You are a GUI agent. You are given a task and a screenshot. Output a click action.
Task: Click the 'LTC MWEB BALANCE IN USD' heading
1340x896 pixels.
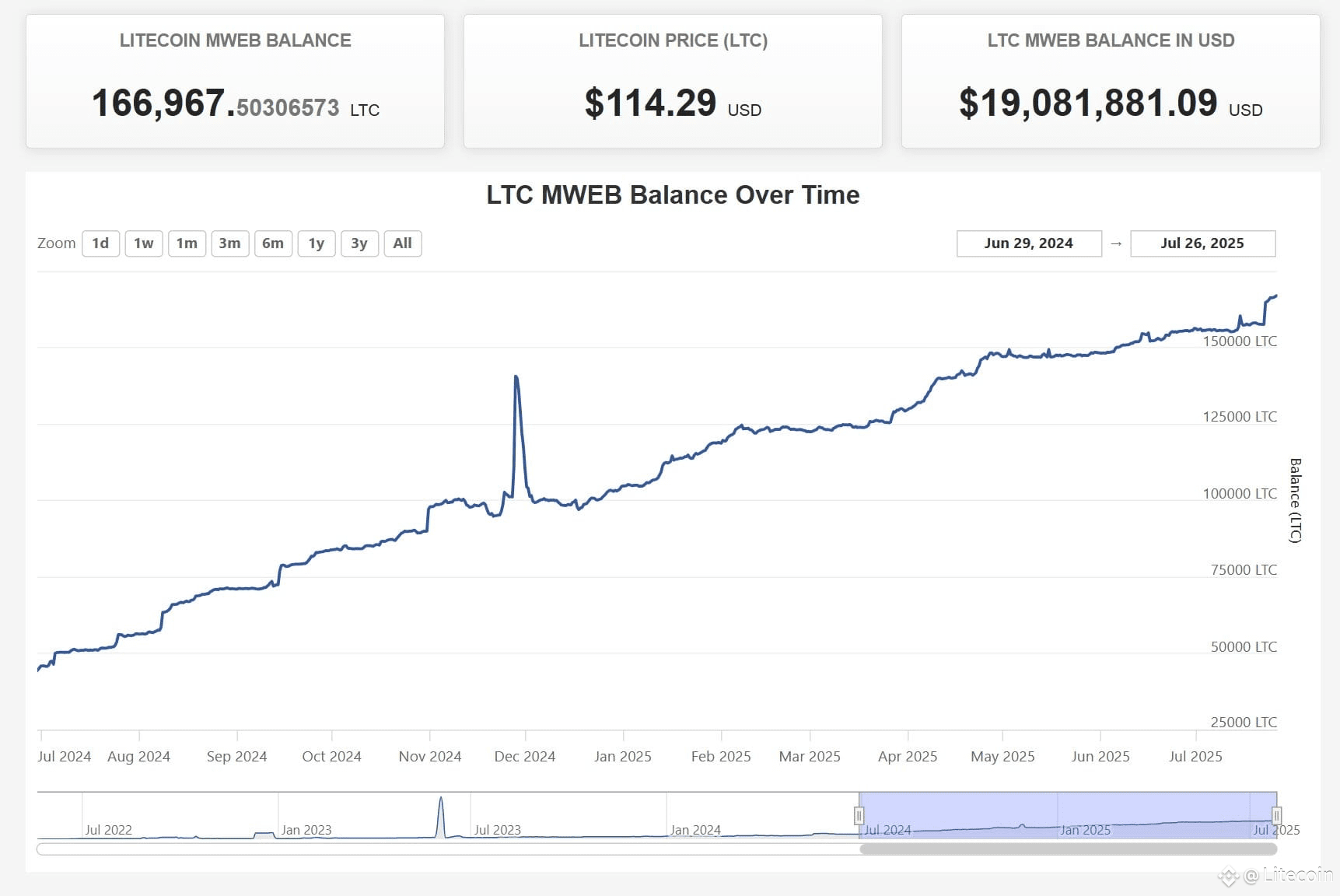coord(1111,40)
